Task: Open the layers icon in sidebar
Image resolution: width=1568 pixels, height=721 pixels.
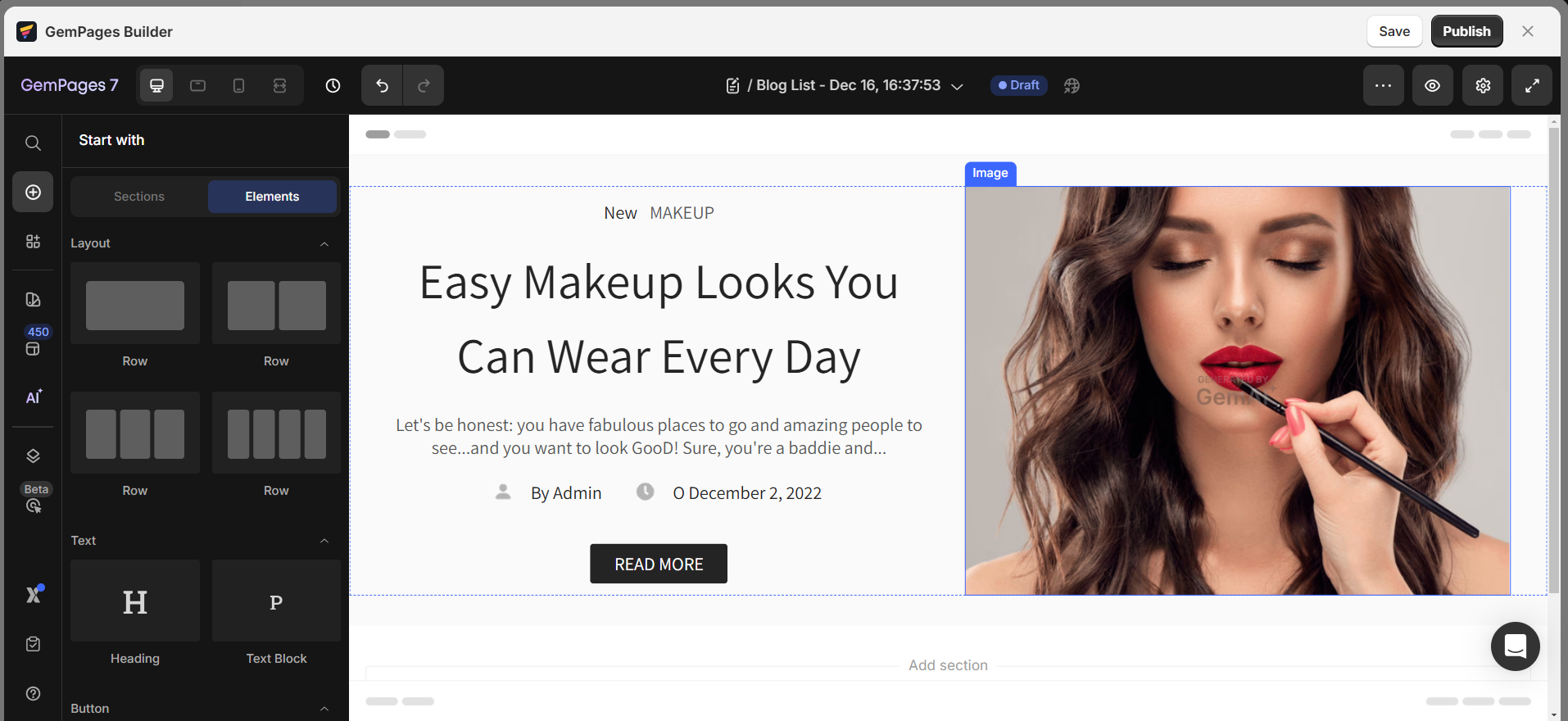Action: (33, 456)
